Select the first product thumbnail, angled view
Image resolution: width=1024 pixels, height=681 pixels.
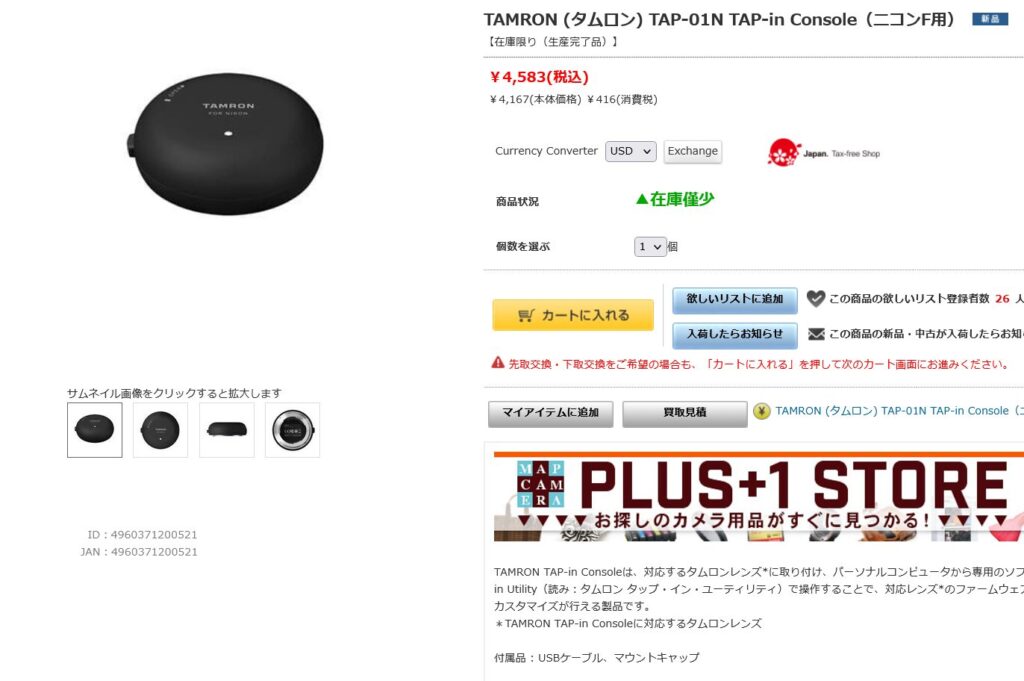coord(95,430)
